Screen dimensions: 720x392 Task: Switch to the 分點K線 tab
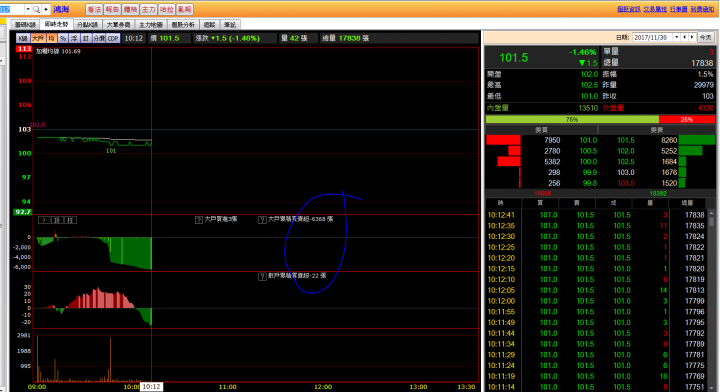coord(87,25)
